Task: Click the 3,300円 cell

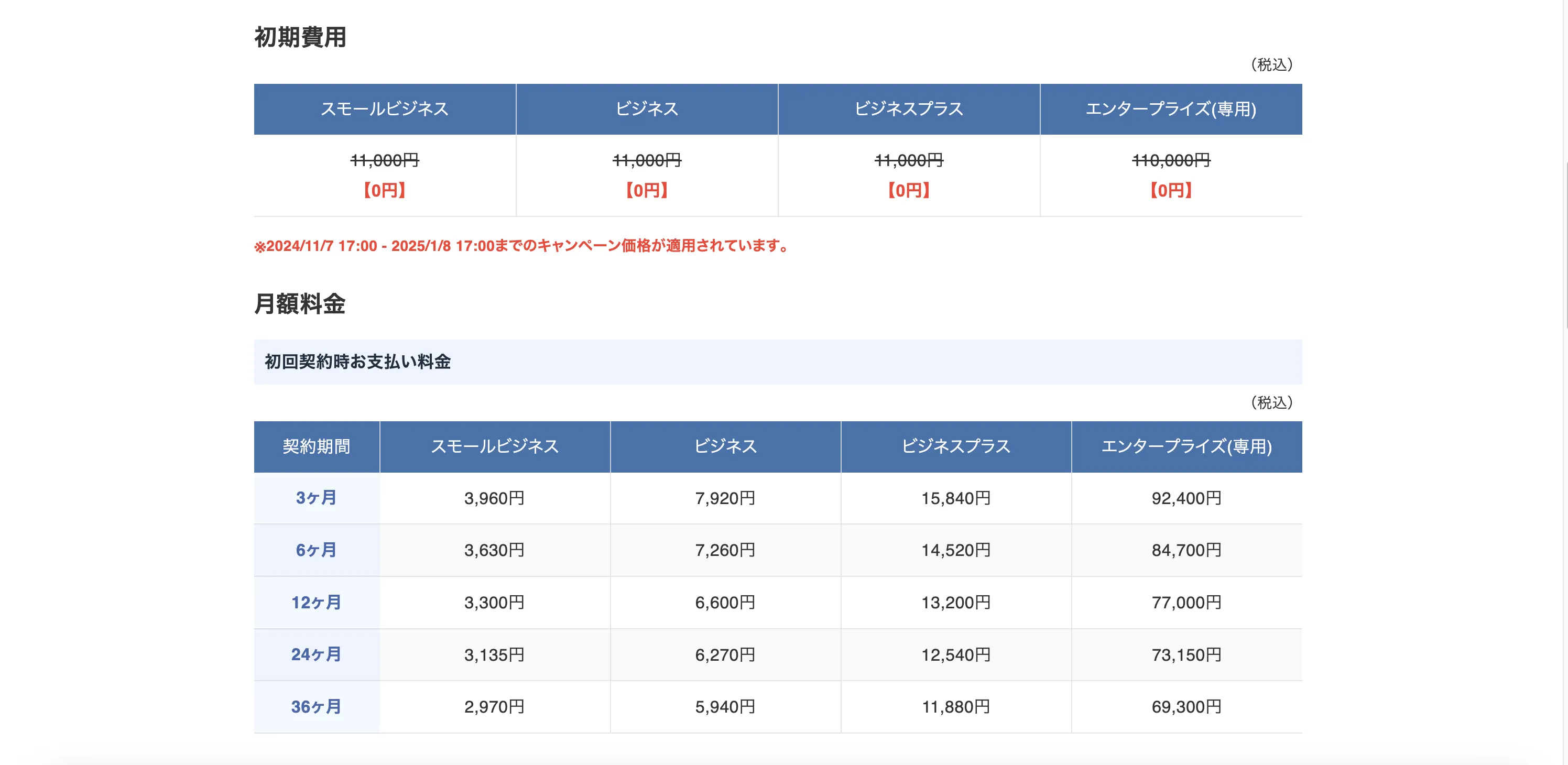Action: click(x=495, y=603)
